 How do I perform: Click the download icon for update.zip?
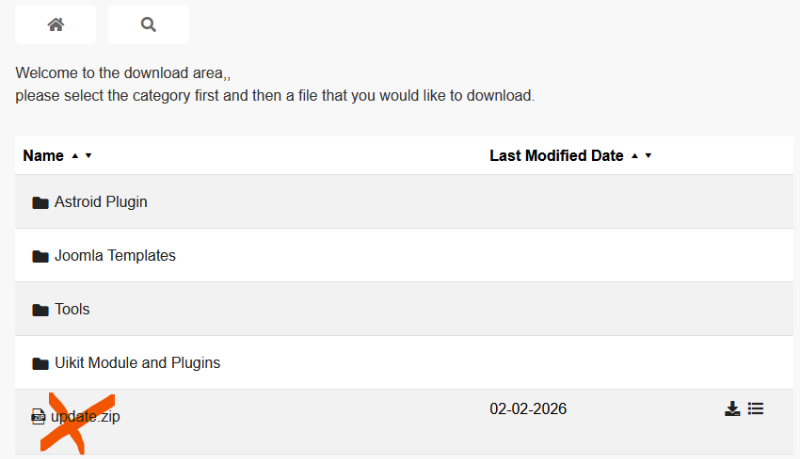click(732, 408)
